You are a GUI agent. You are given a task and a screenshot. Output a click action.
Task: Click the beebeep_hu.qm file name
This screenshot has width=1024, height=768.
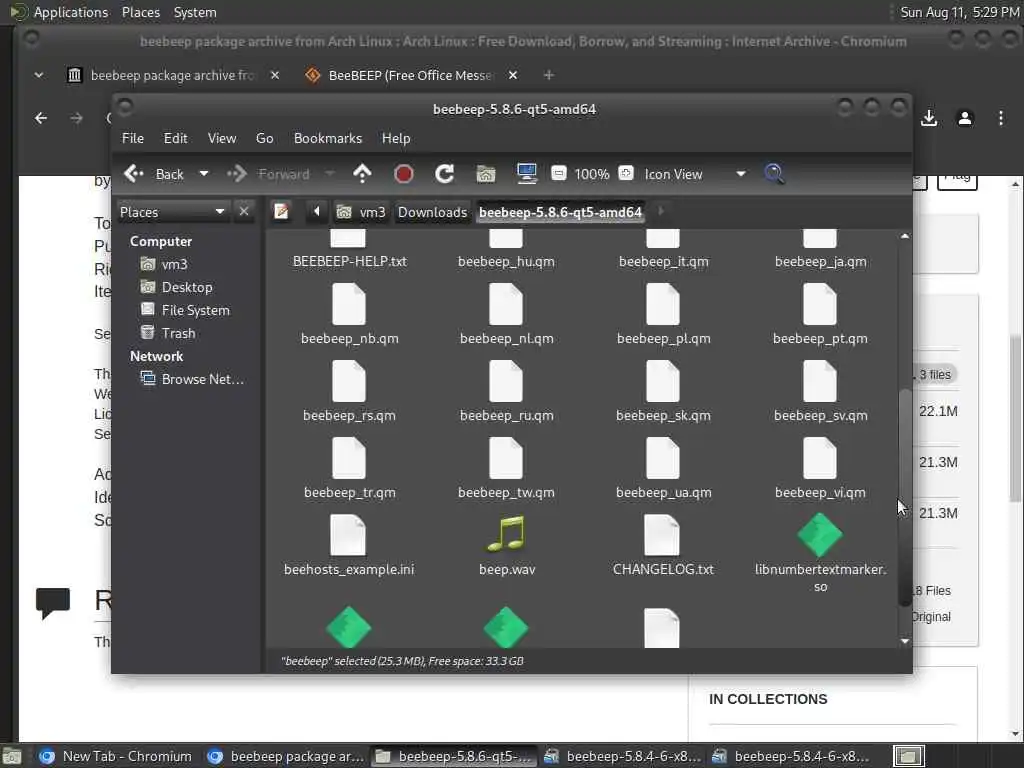pyautogui.click(x=506, y=261)
